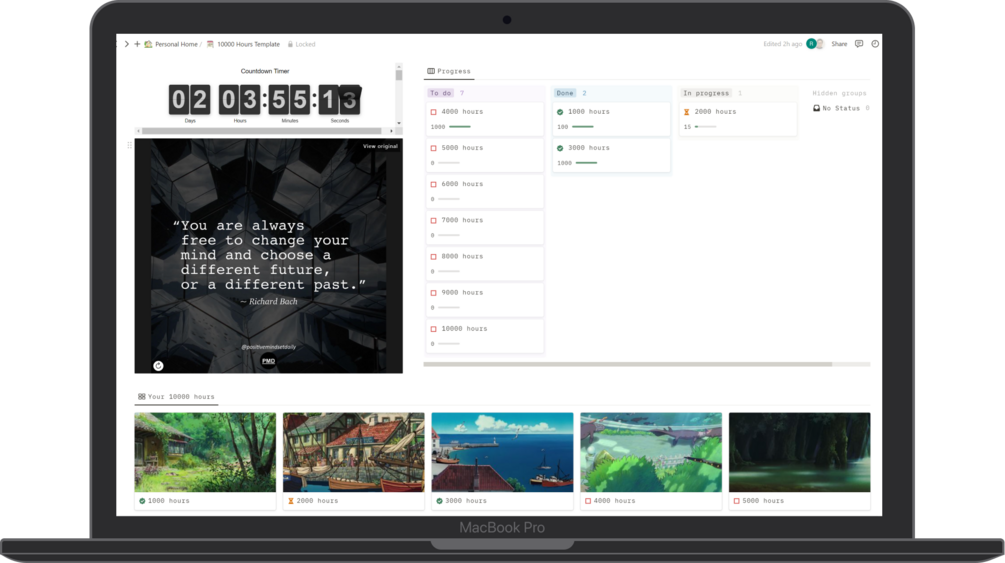
Task: Open the page history clock icon
Action: (875, 44)
